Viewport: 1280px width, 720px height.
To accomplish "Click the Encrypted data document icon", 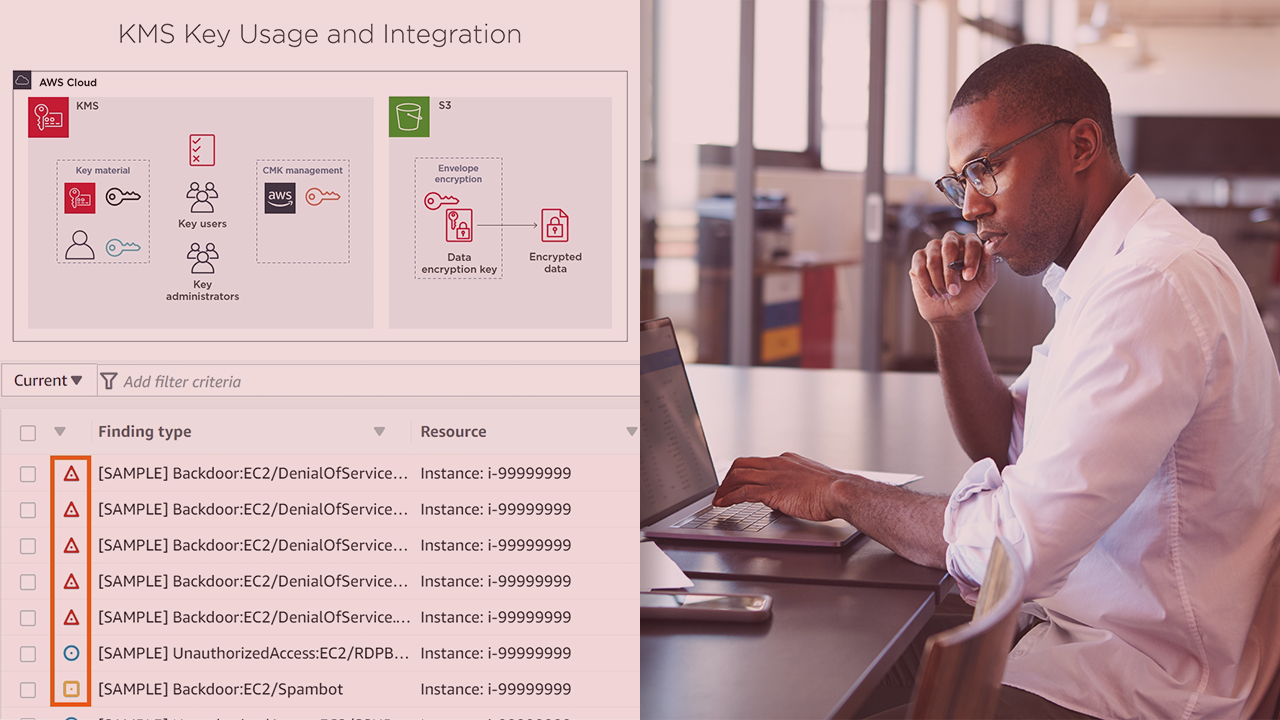I will coord(555,226).
